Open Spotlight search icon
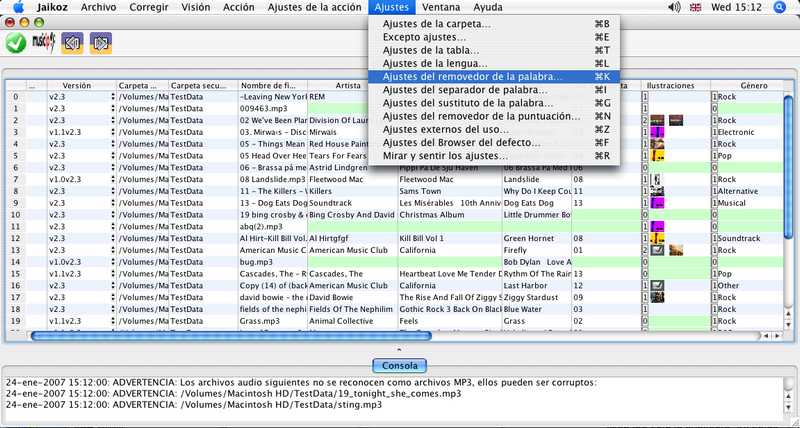The height and width of the screenshot is (428, 800). (x=779, y=7)
